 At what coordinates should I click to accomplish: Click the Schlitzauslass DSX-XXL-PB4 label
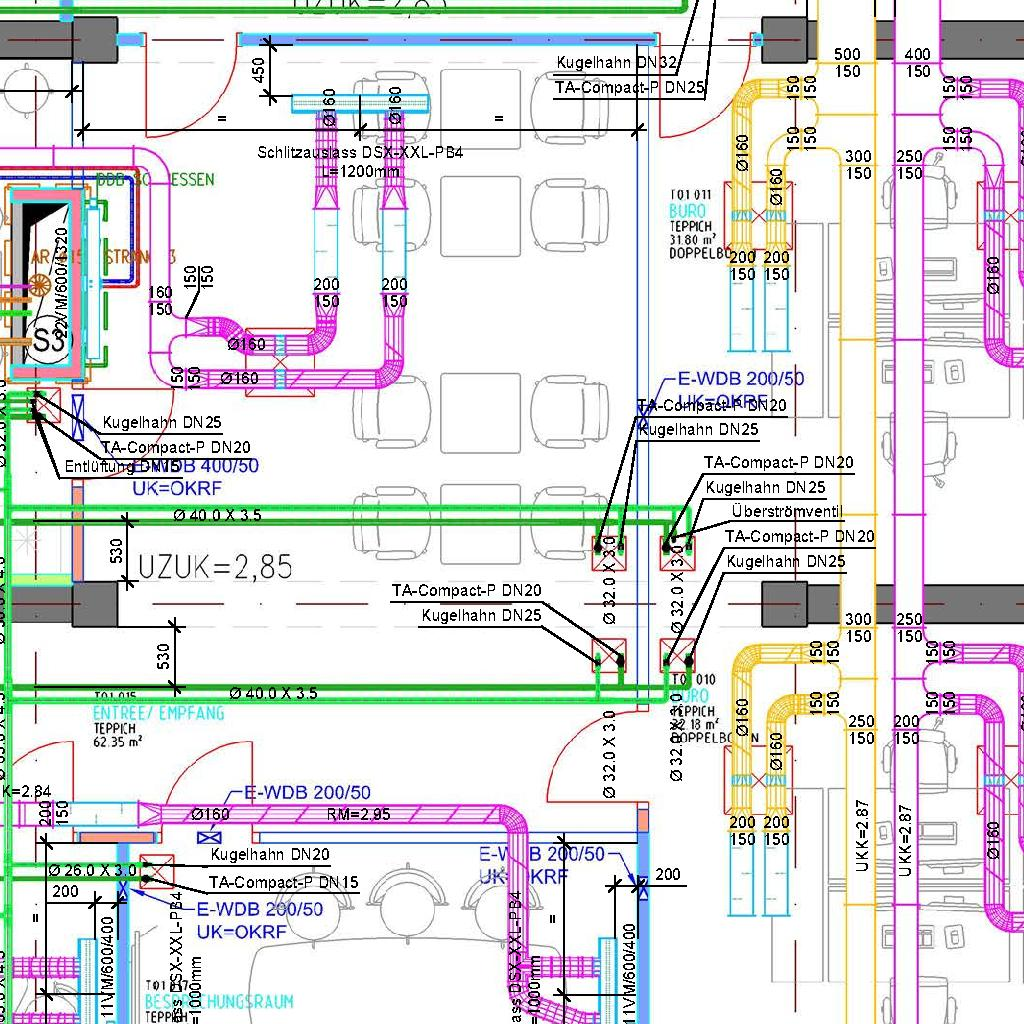[360, 152]
